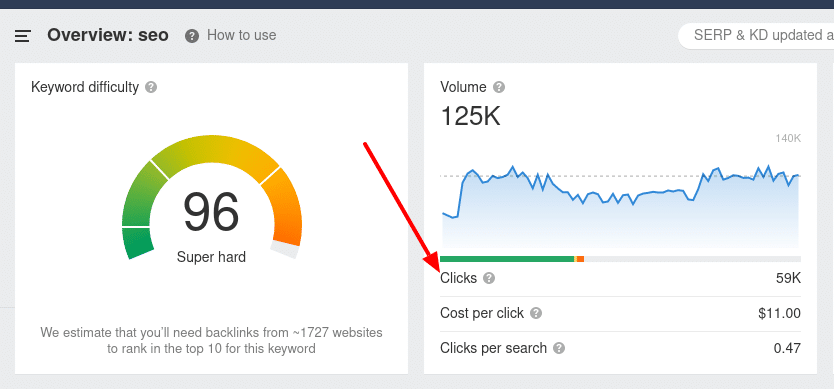Click the Cost per click label
The width and height of the screenshot is (834, 389).
click(482, 313)
